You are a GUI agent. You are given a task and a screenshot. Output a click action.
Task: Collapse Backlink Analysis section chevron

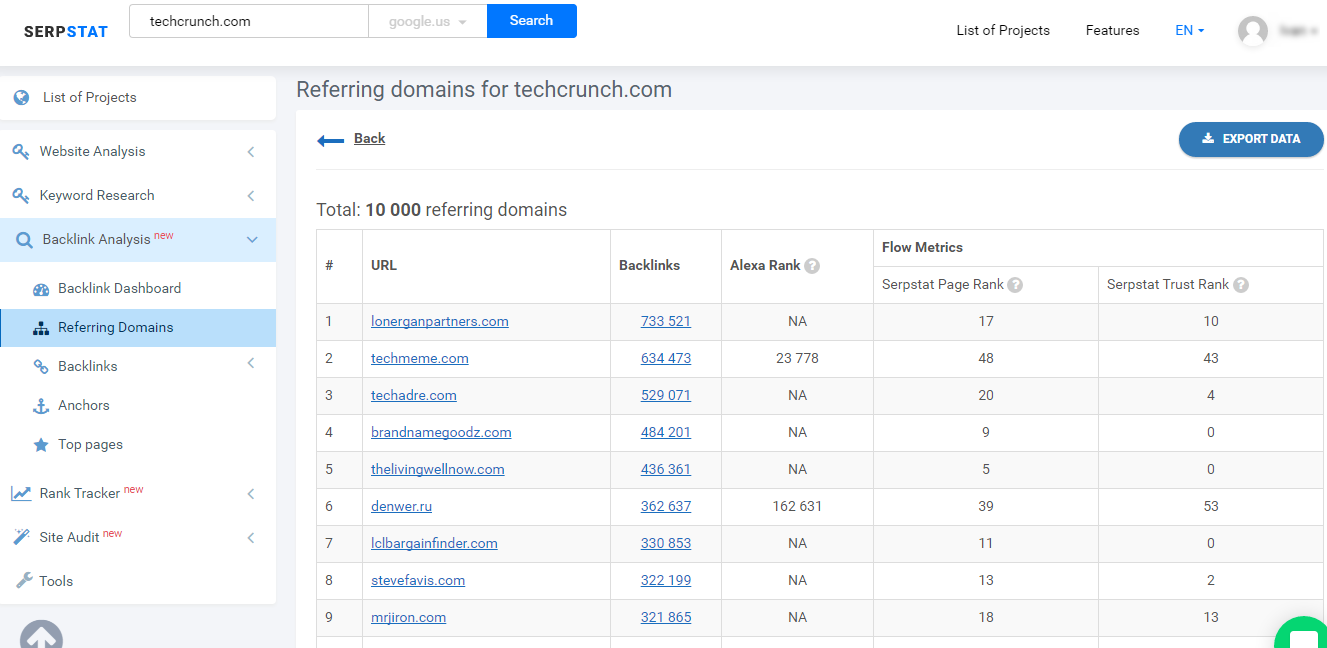(252, 240)
